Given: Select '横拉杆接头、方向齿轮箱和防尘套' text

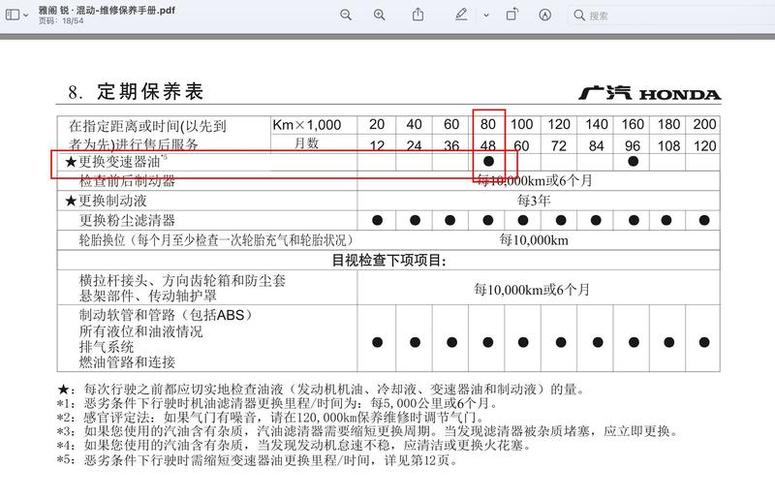Looking at the screenshot, I should point(182,281).
